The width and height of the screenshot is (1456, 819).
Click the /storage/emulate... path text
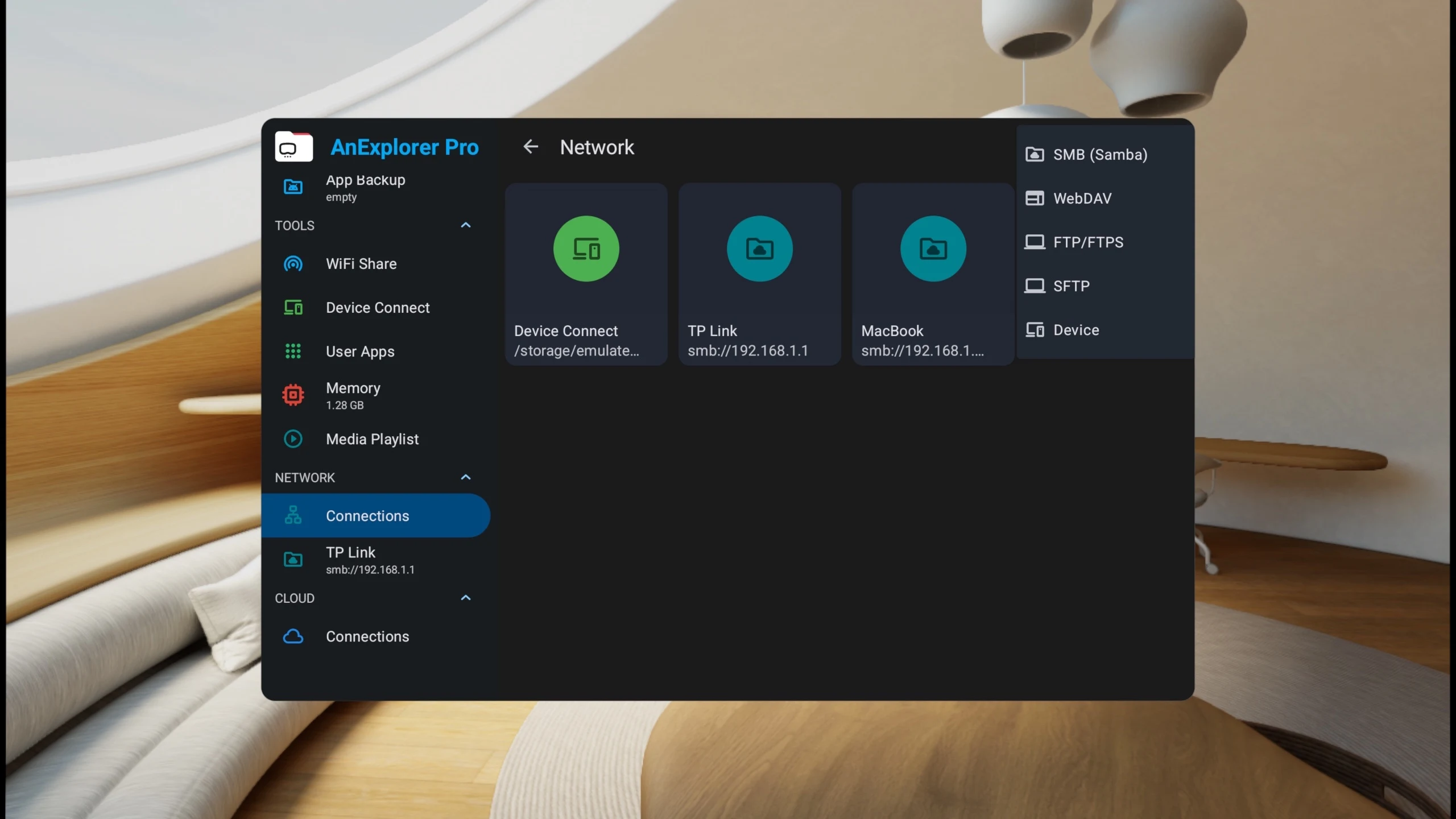576,351
